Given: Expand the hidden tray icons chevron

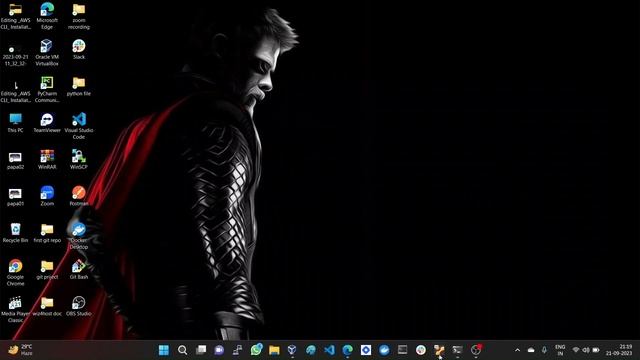Looking at the screenshot, I should [517, 350].
